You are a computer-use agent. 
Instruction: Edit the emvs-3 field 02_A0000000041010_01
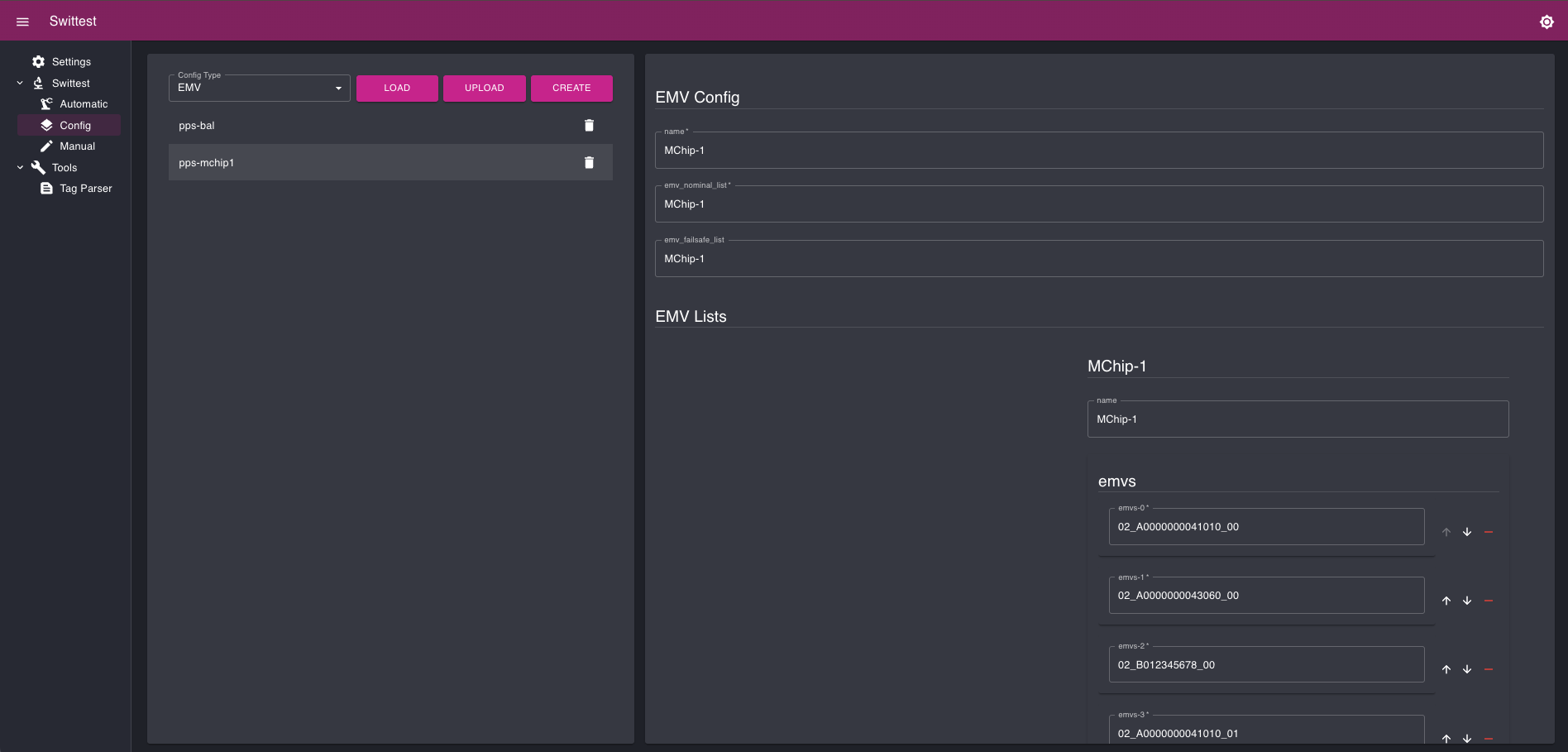point(1266,730)
